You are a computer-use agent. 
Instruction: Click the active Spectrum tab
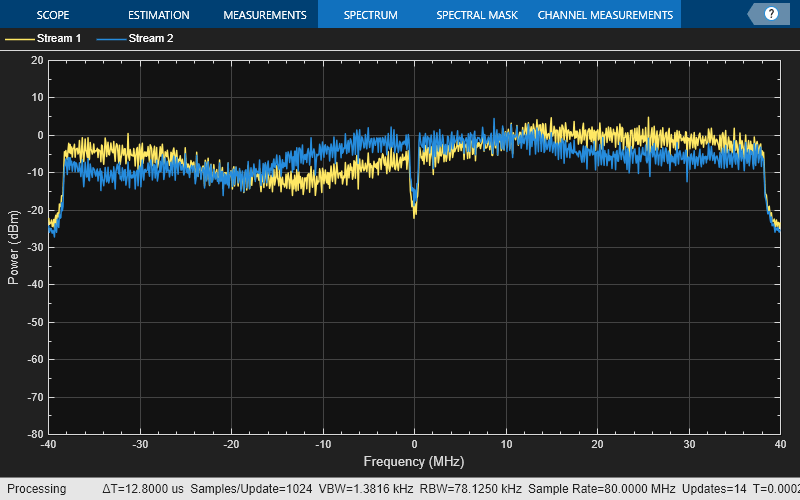click(370, 15)
